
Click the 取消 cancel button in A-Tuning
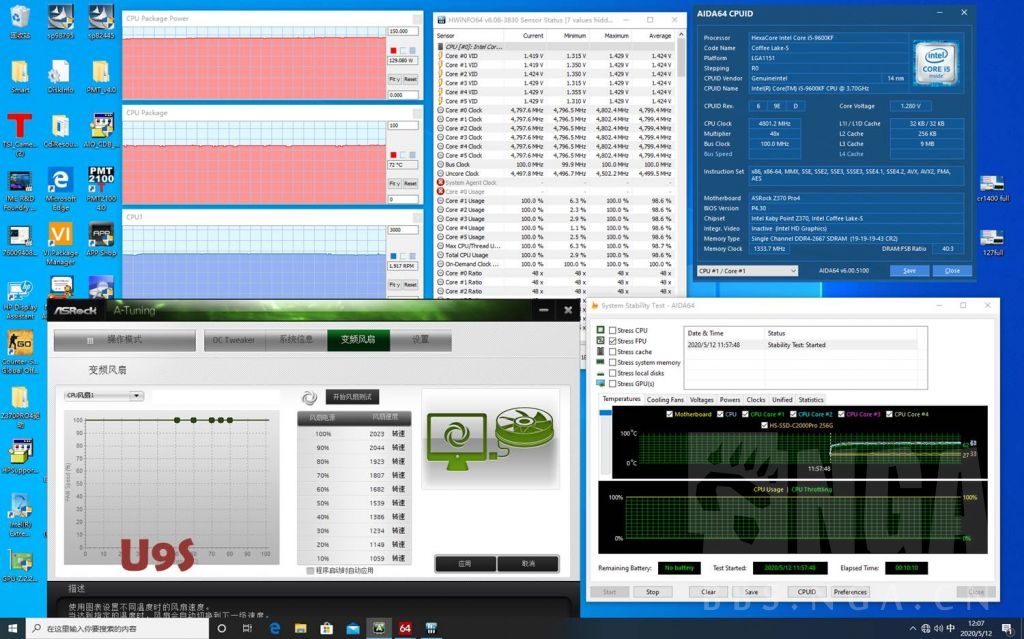(x=528, y=563)
